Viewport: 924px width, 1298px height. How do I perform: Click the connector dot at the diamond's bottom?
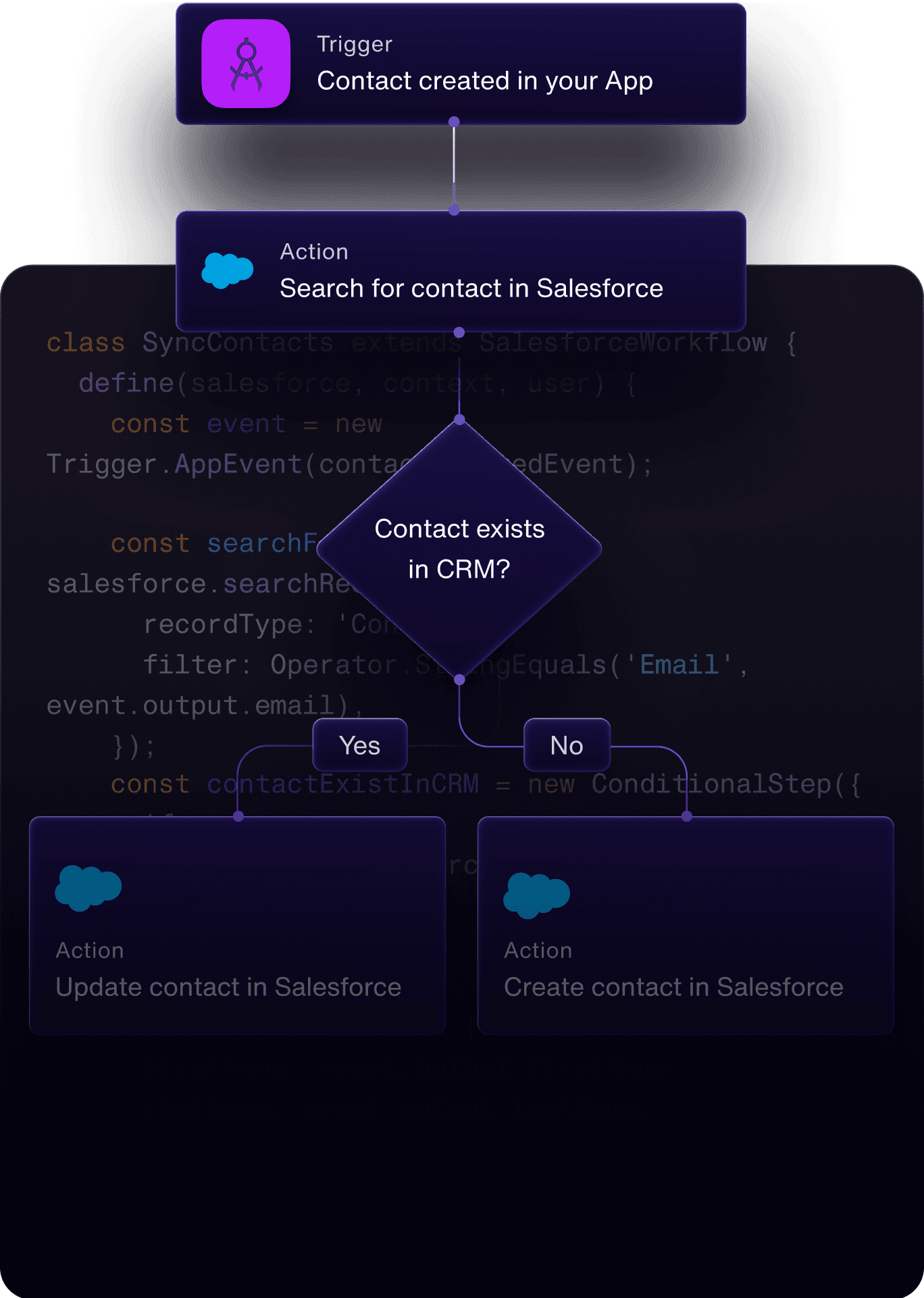[x=459, y=680]
